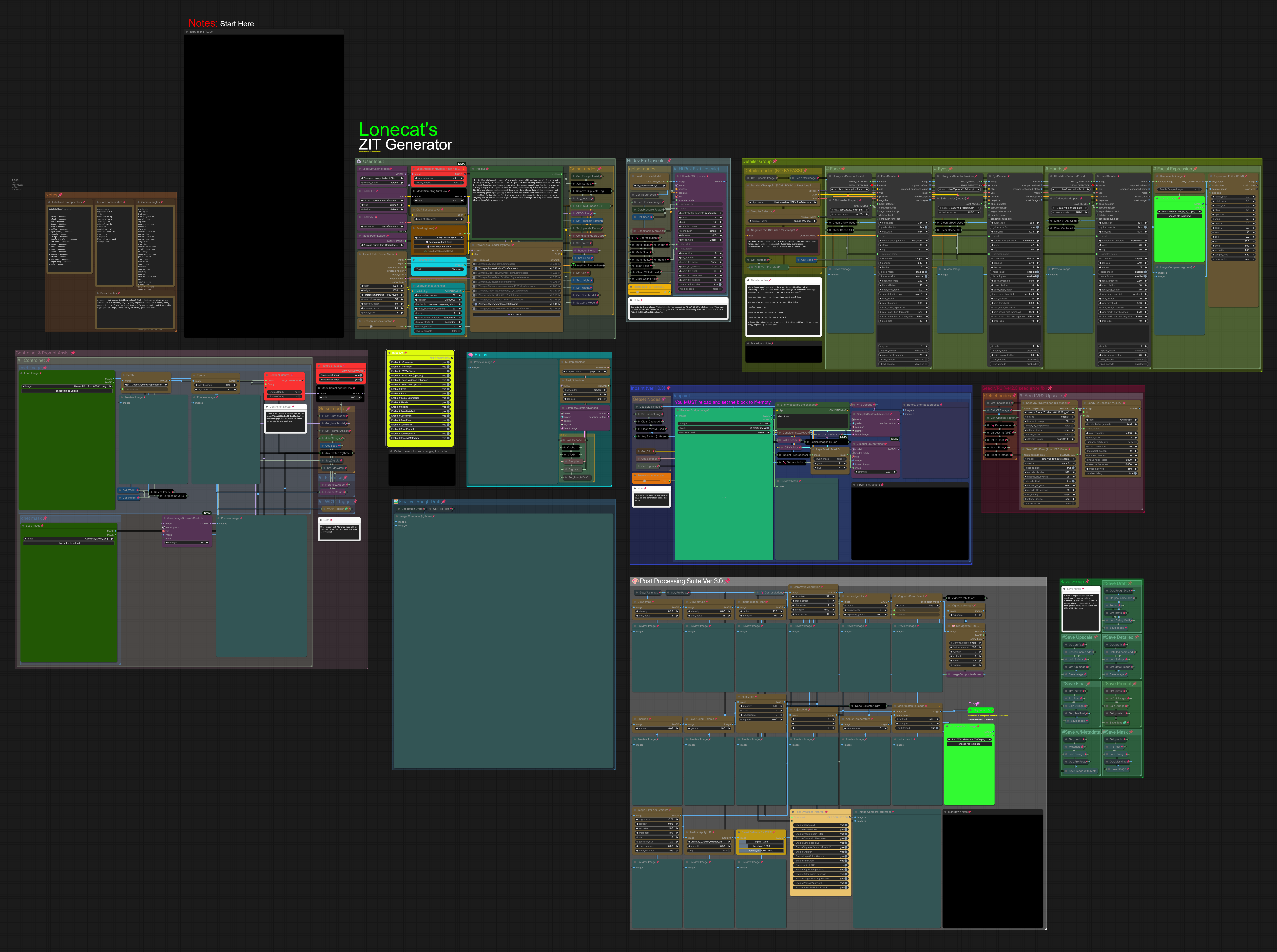The height and width of the screenshot is (952, 1277).
Task: Click the gear icon next to User Input
Action: tap(359, 161)
